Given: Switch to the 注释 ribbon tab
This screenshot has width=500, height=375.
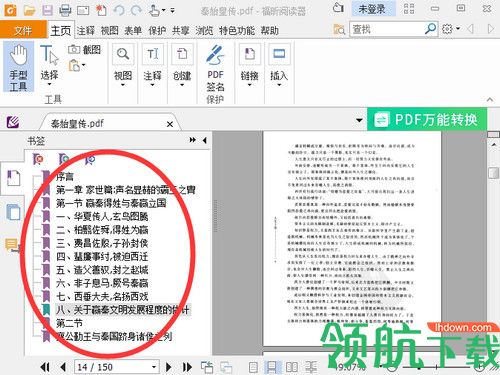Looking at the screenshot, I should (86, 31).
